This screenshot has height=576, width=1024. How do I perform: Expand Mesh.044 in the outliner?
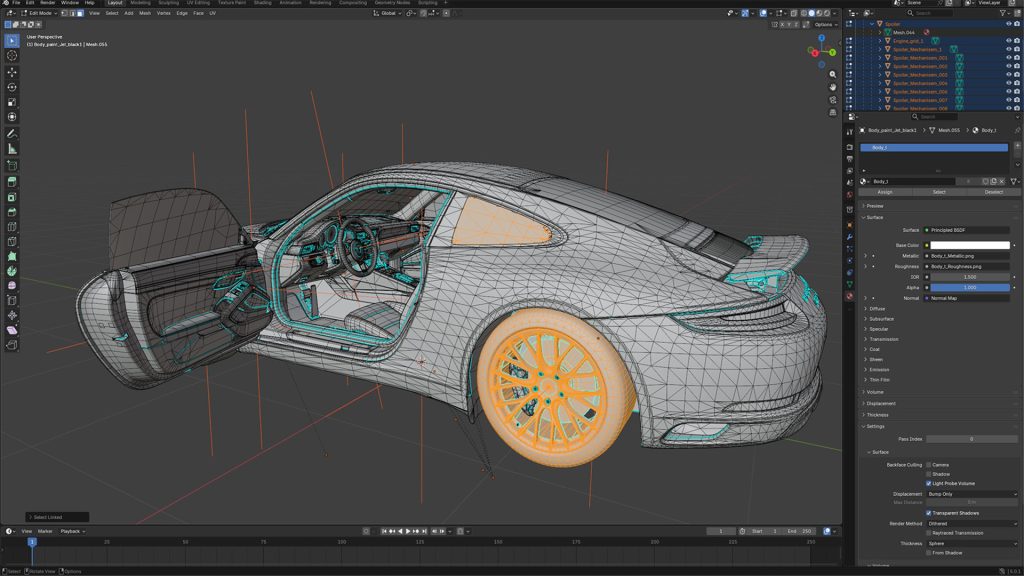(880, 32)
